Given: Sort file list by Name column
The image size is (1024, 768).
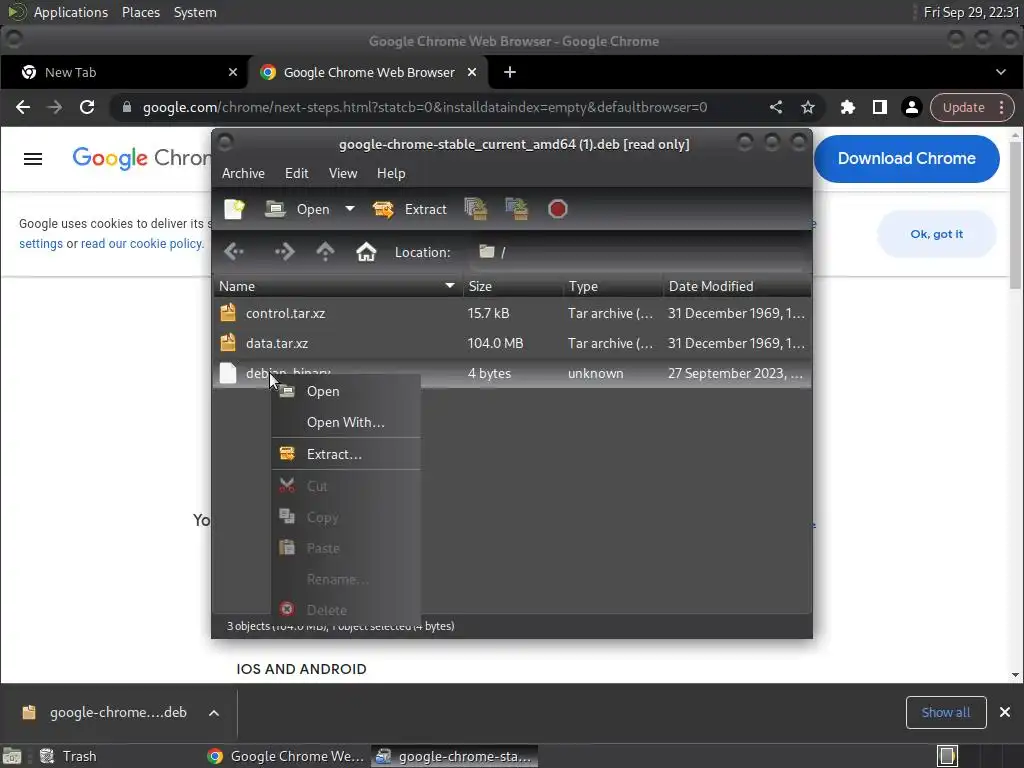Looking at the screenshot, I should [x=338, y=286].
